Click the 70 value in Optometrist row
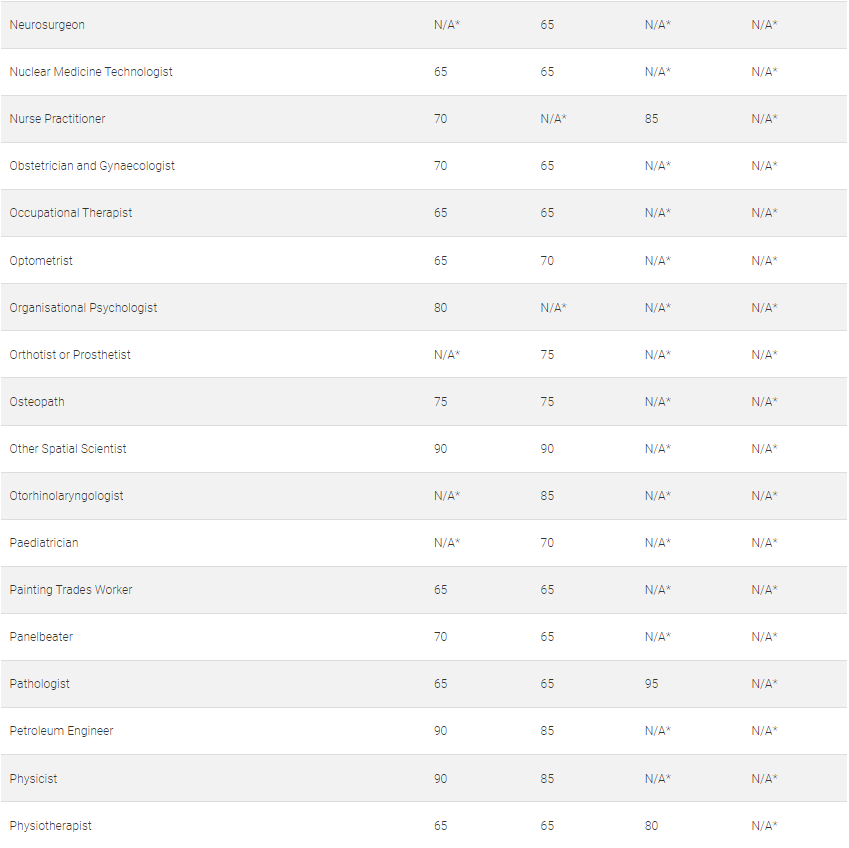The image size is (849, 848). [547, 261]
